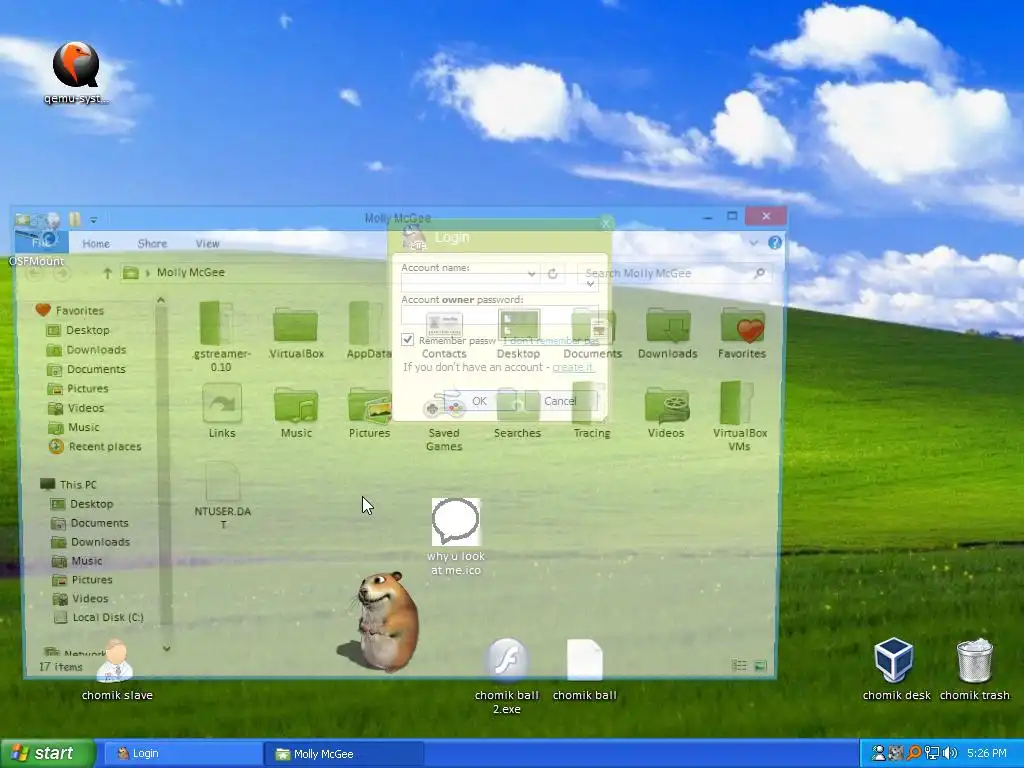Image resolution: width=1024 pixels, height=768 pixels.
Task: Focus the Account owner password field
Action: point(500,315)
